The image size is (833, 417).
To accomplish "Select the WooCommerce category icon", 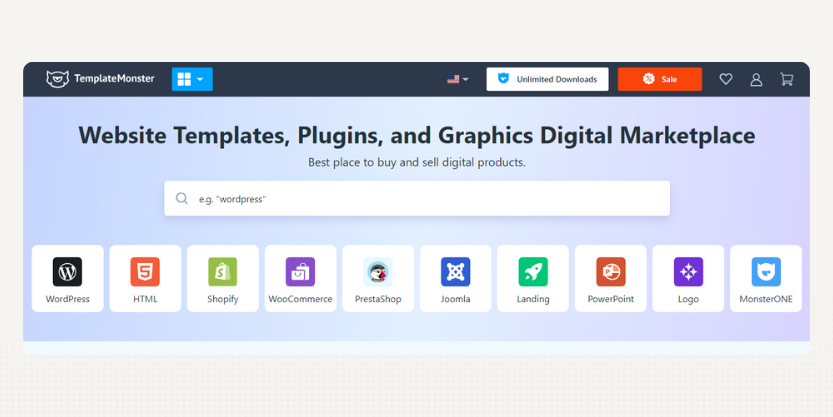I will click(300, 271).
